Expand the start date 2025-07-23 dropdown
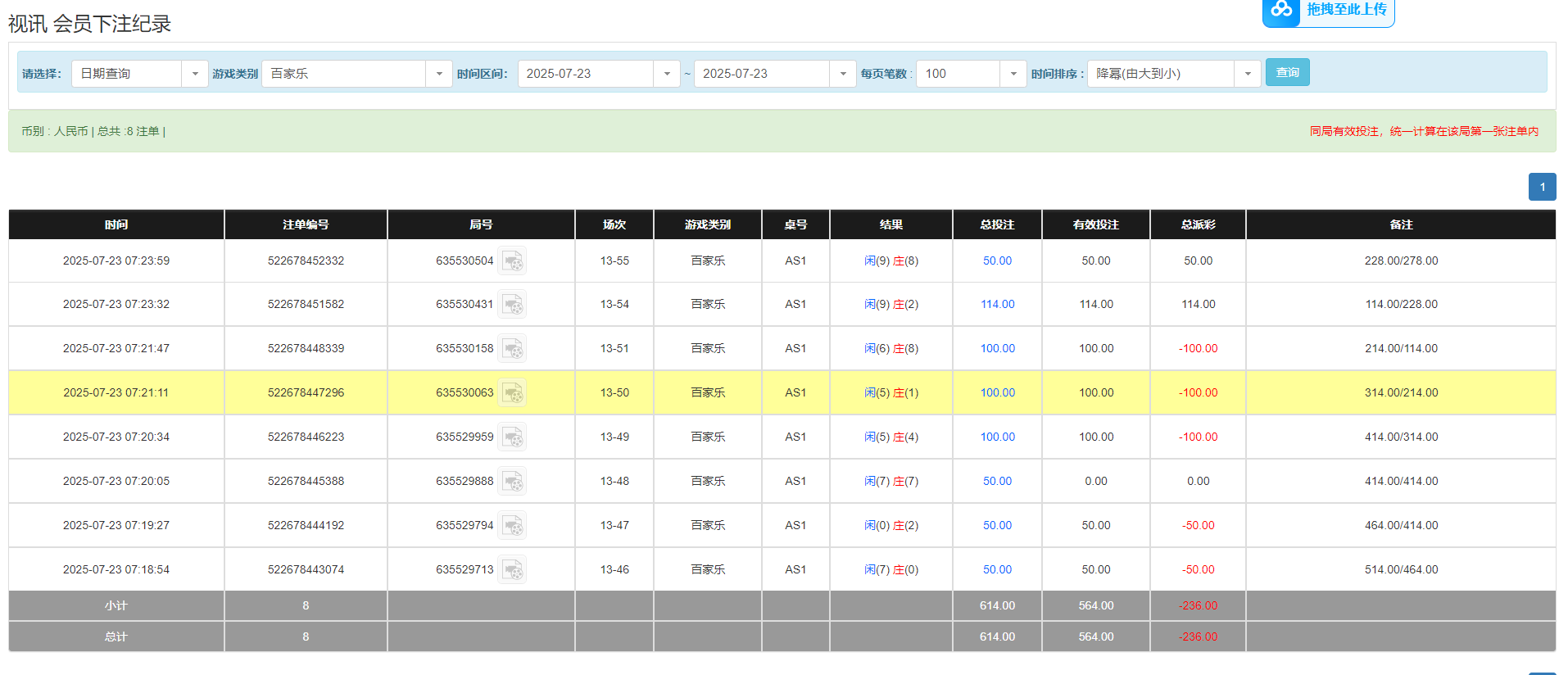The image size is (1568, 675). [x=666, y=74]
